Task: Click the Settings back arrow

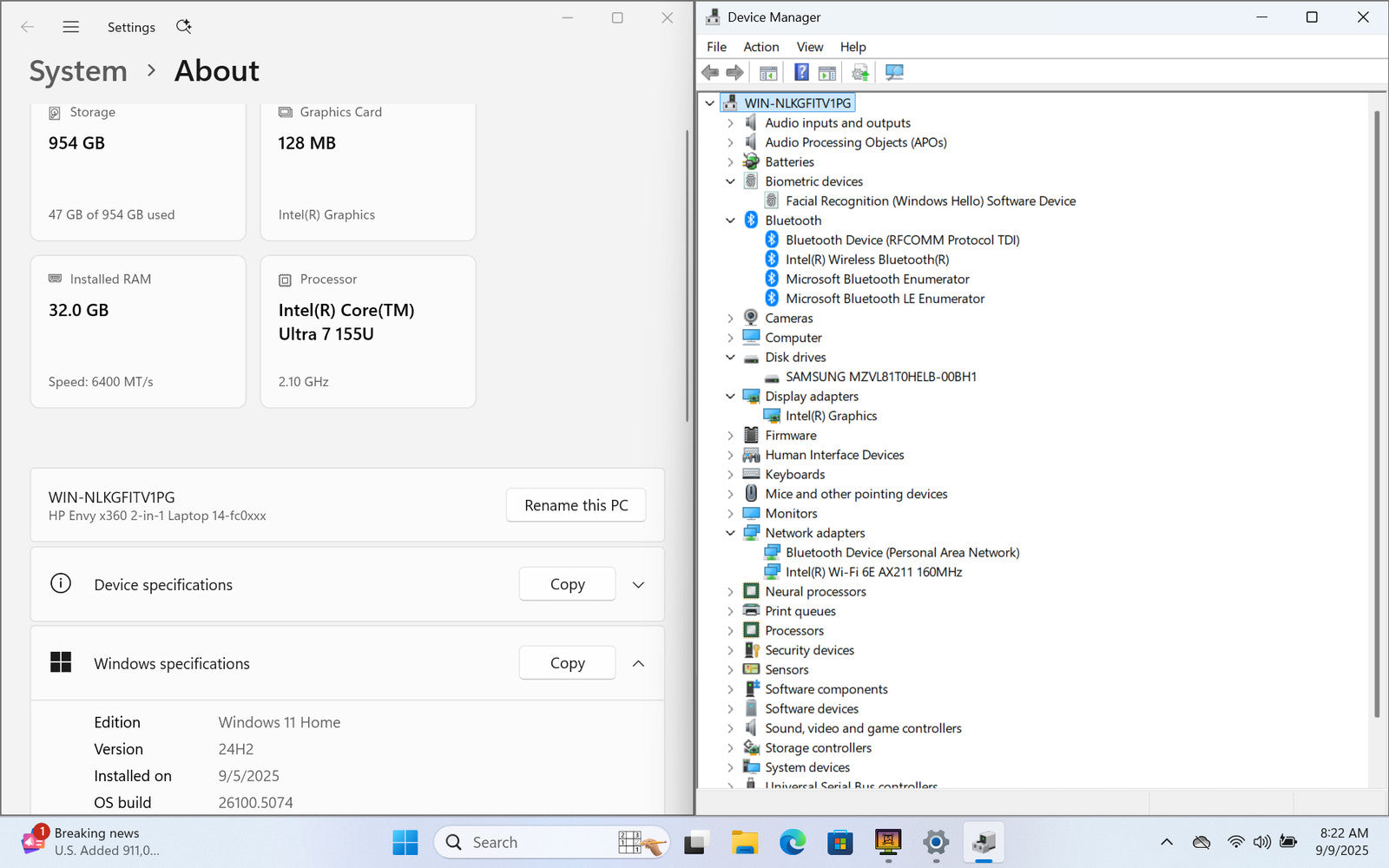Action: click(x=27, y=27)
